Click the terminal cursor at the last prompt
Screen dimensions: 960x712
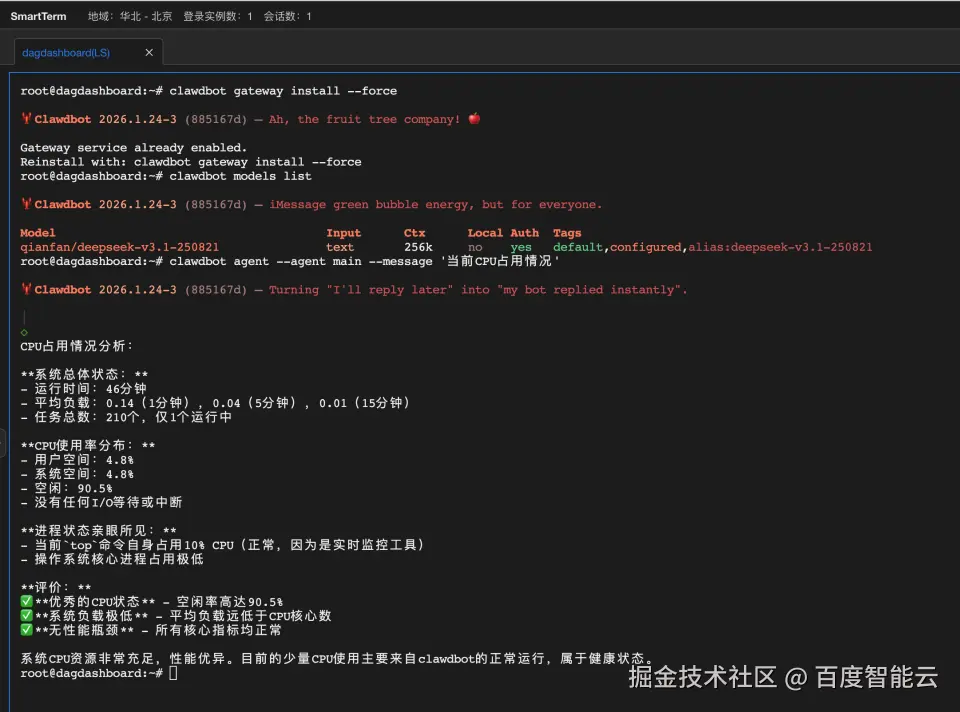pos(173,673)
